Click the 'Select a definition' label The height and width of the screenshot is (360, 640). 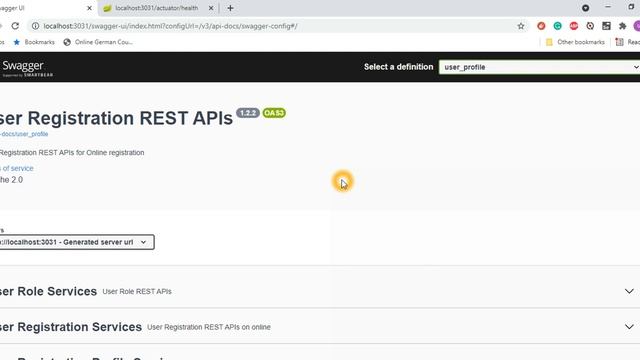click(398, 67)
